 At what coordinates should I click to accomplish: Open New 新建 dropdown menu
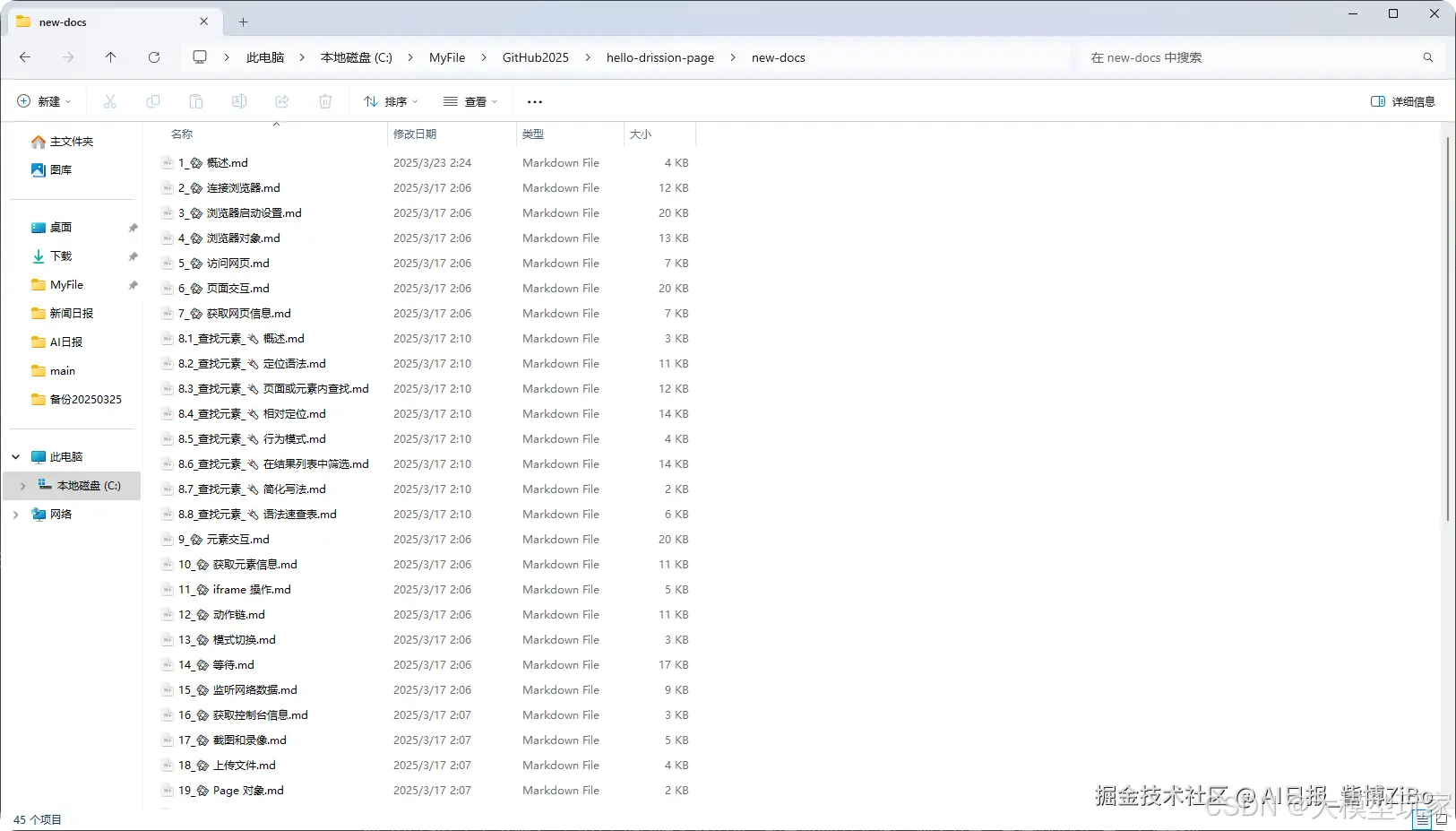tap(44, 101)
